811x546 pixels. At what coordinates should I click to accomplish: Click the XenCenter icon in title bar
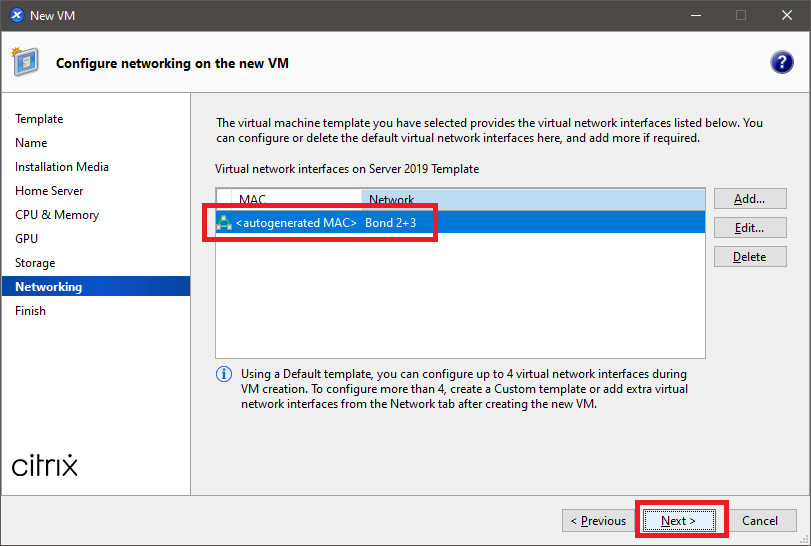[x=16, y=15]
